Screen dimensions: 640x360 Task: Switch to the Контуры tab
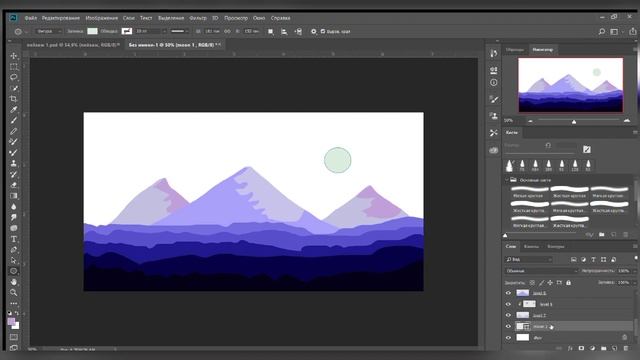[556, 247]
